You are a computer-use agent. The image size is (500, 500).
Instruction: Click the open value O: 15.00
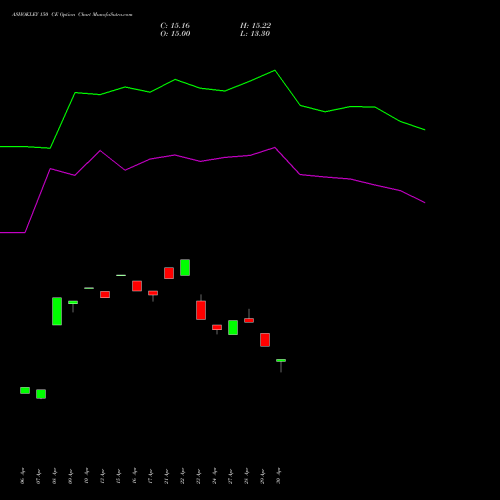pyautogui.click(x=175, y=34)
